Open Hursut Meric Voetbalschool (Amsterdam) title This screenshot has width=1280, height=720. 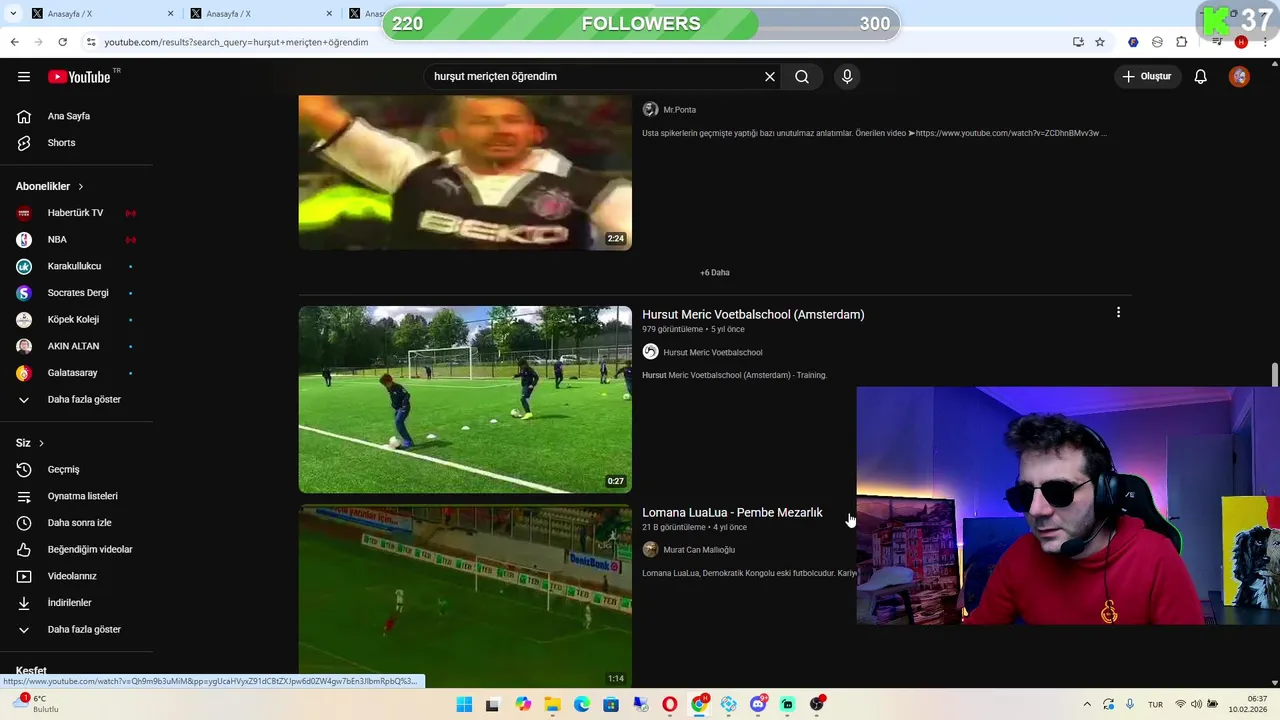click(x=753, y=314)
